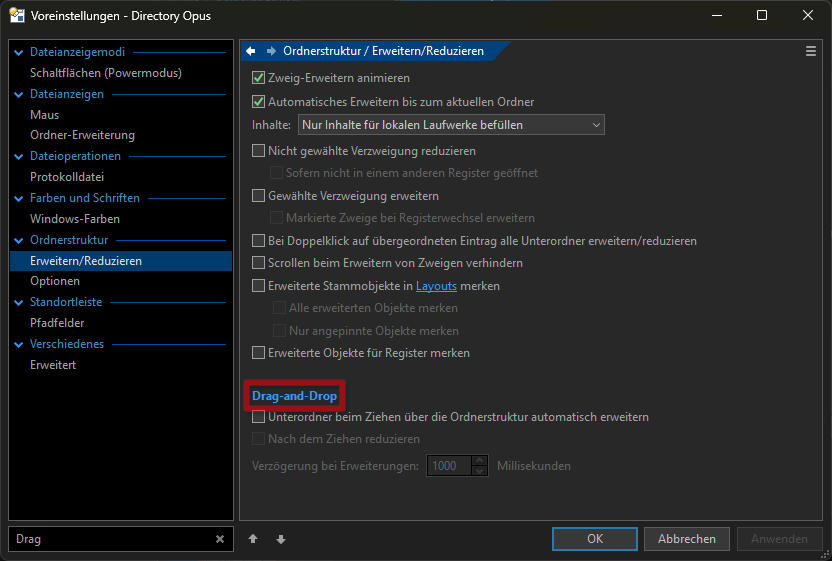Enable Erweiterte Objekte für Register merken
The image size is (832, 561).
click(258, 353)
